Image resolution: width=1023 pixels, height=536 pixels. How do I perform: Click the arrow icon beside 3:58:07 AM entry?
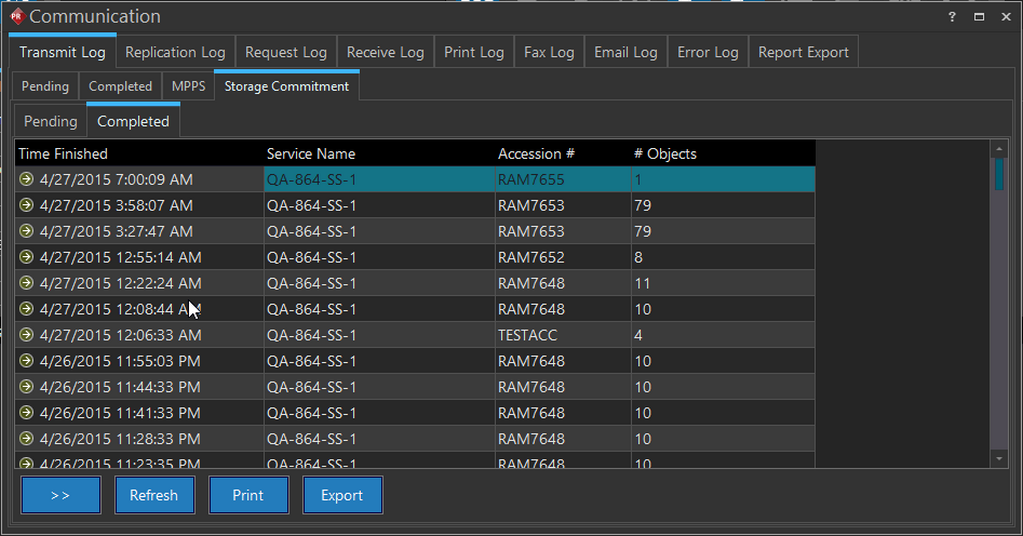[27, 206]
